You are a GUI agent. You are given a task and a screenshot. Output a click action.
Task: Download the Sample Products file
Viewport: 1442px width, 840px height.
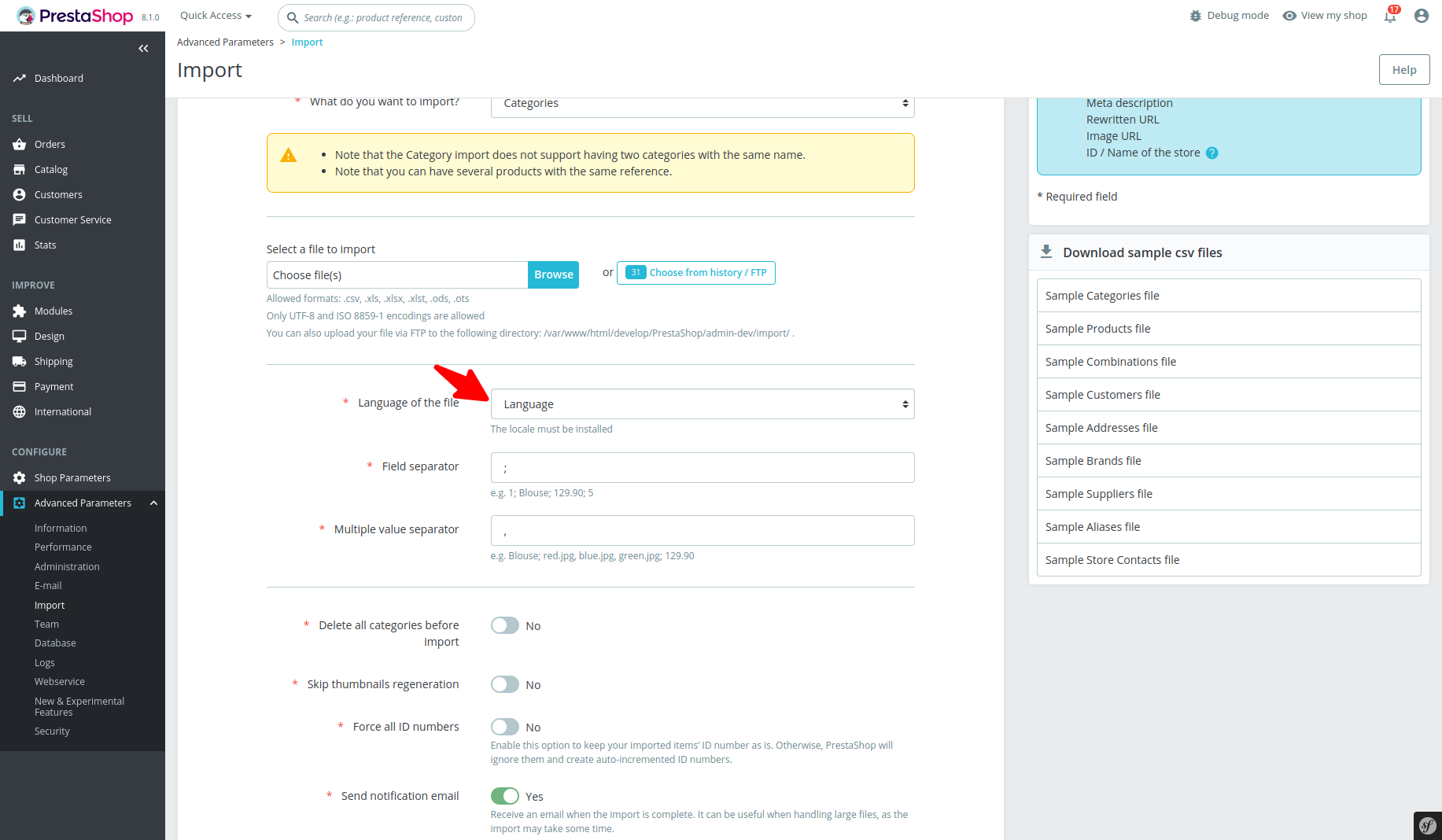pos(1098,328)
